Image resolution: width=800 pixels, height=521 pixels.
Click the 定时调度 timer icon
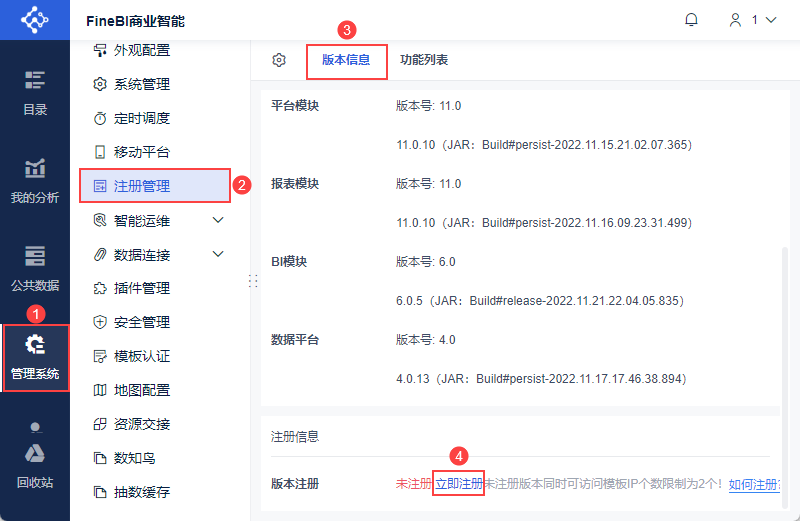(x=100, y=118)
